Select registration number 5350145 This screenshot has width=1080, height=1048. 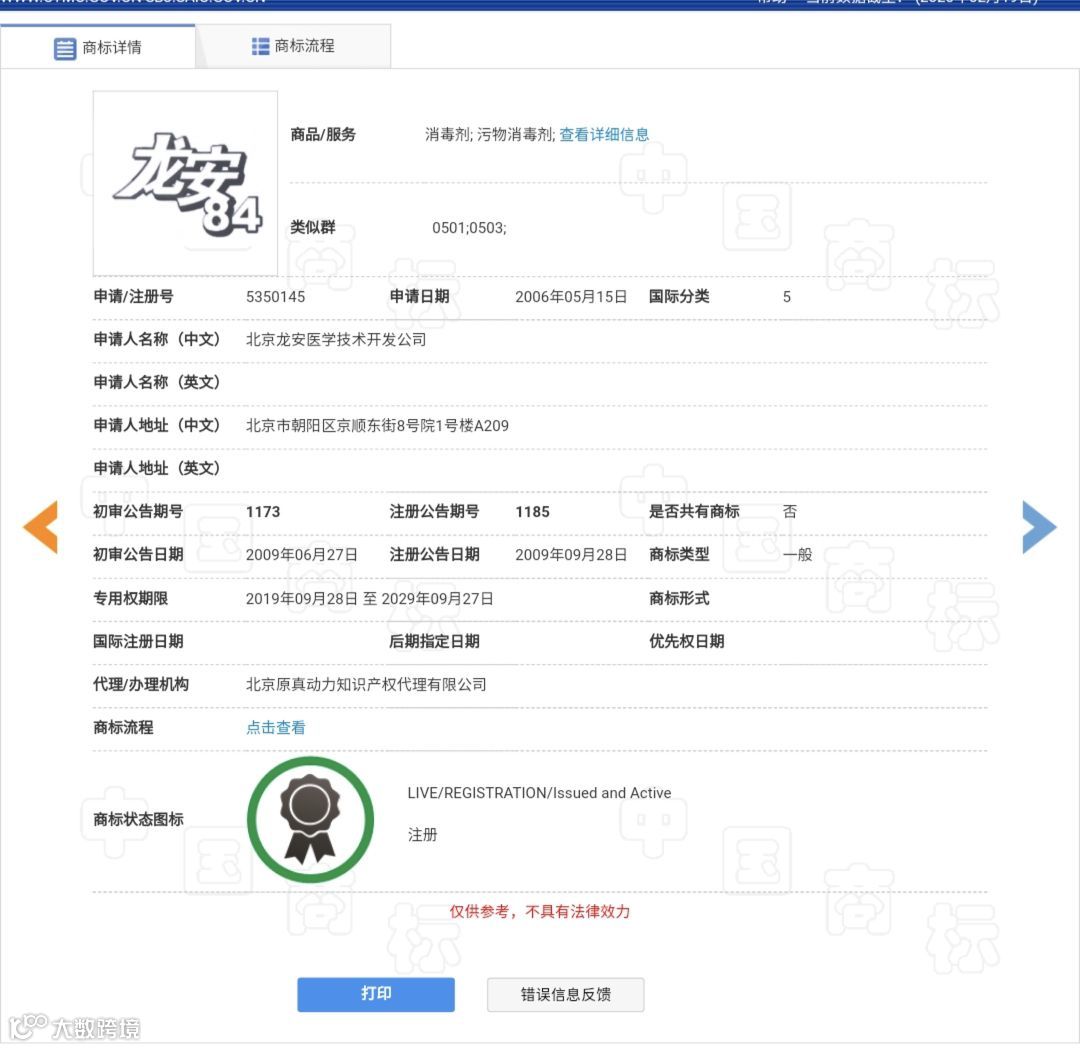[276, 297]
